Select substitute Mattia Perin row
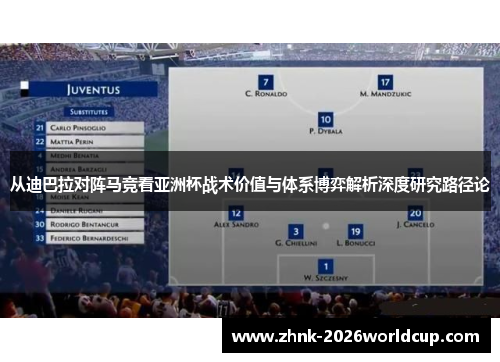 click(95, 142)
